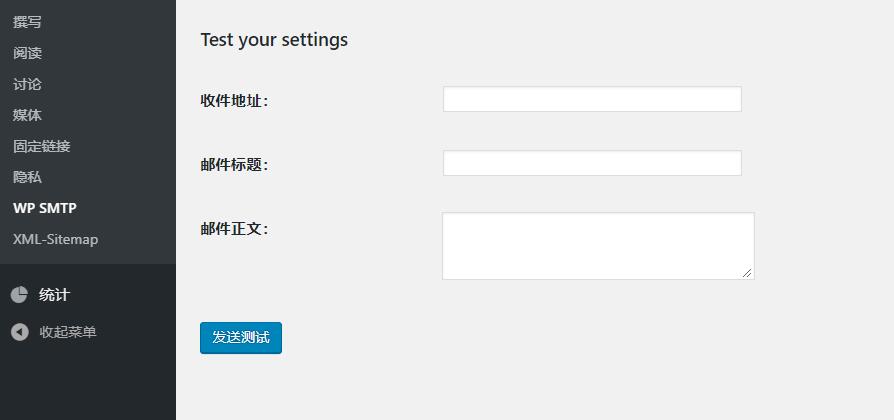The height and width of the screenshot is (420, 894).
Task: Click the 收起菜单 collapse arrow icon
Action: pyautogui.click(x=19, y=332)
